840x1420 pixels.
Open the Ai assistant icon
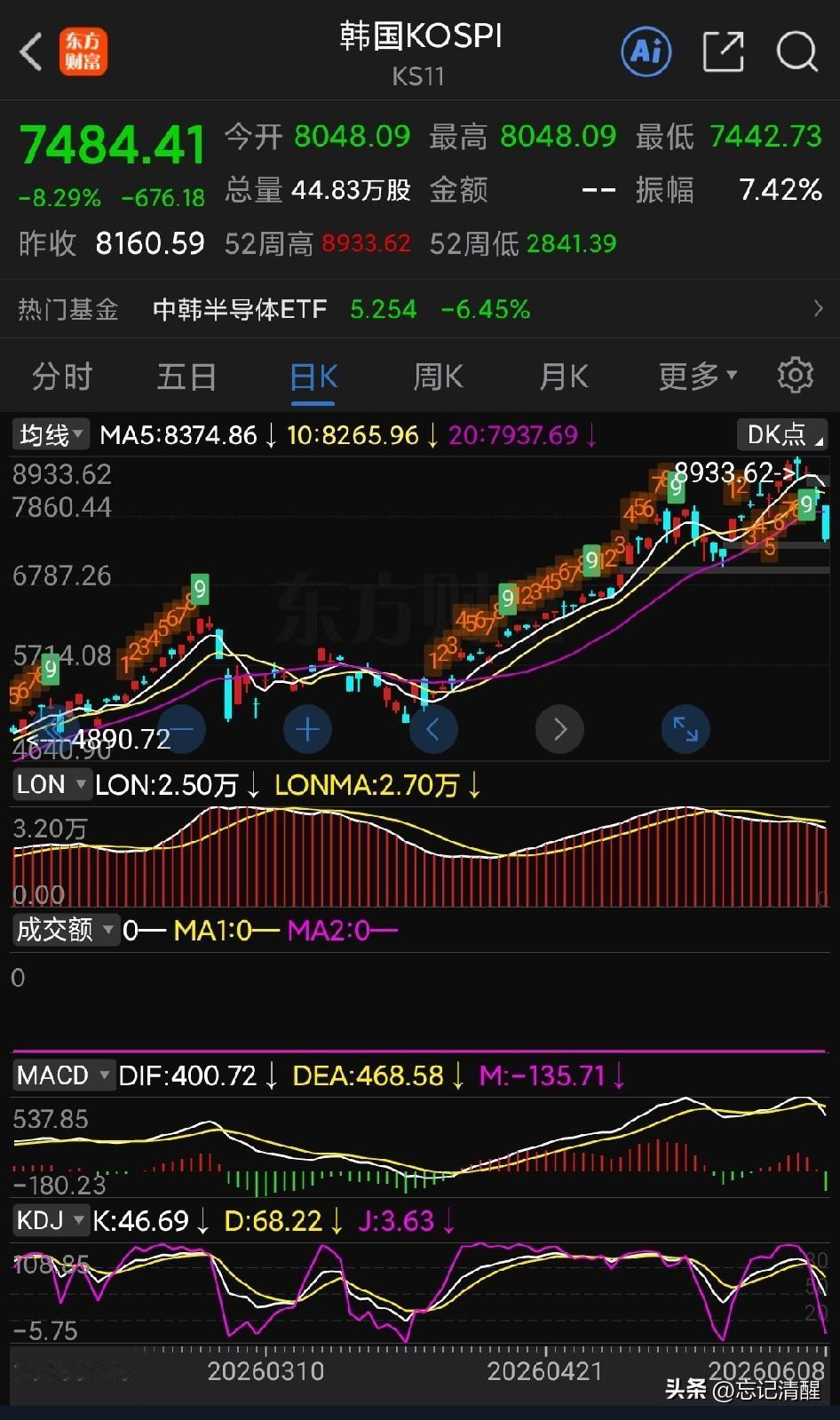(646, 52)
